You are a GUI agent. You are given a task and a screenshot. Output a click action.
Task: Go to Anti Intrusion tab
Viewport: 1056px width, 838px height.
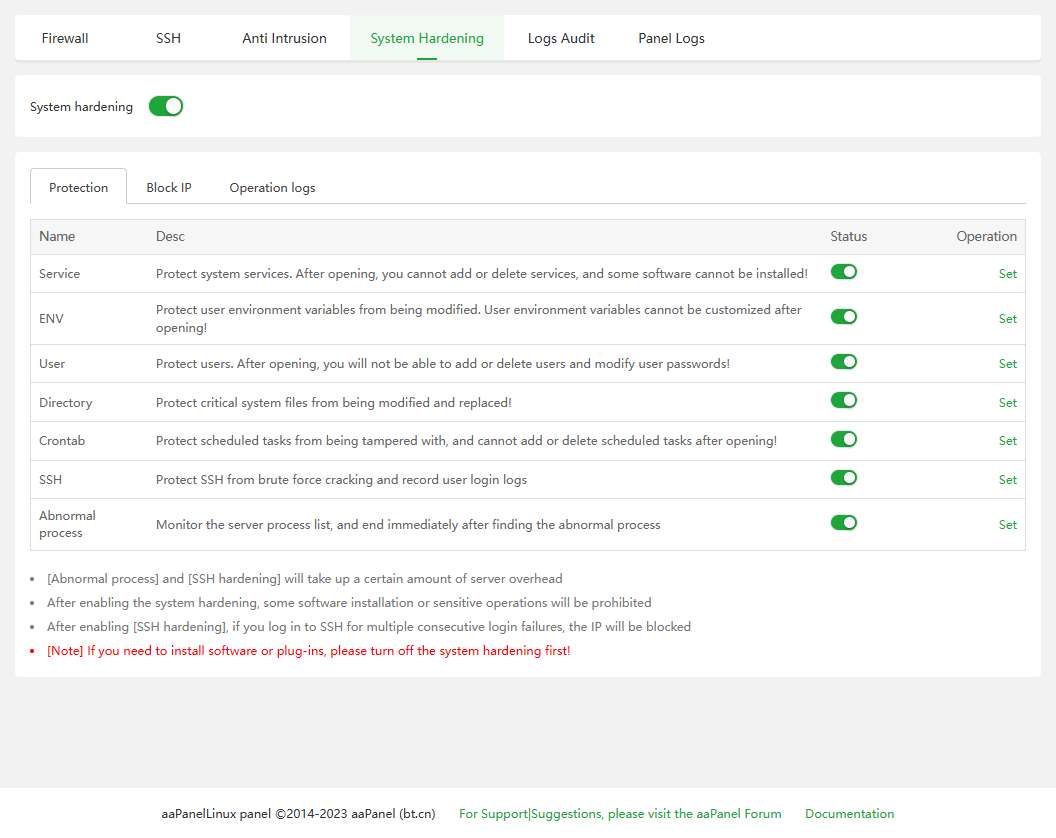pyautogui.click(x=284, y=38)
